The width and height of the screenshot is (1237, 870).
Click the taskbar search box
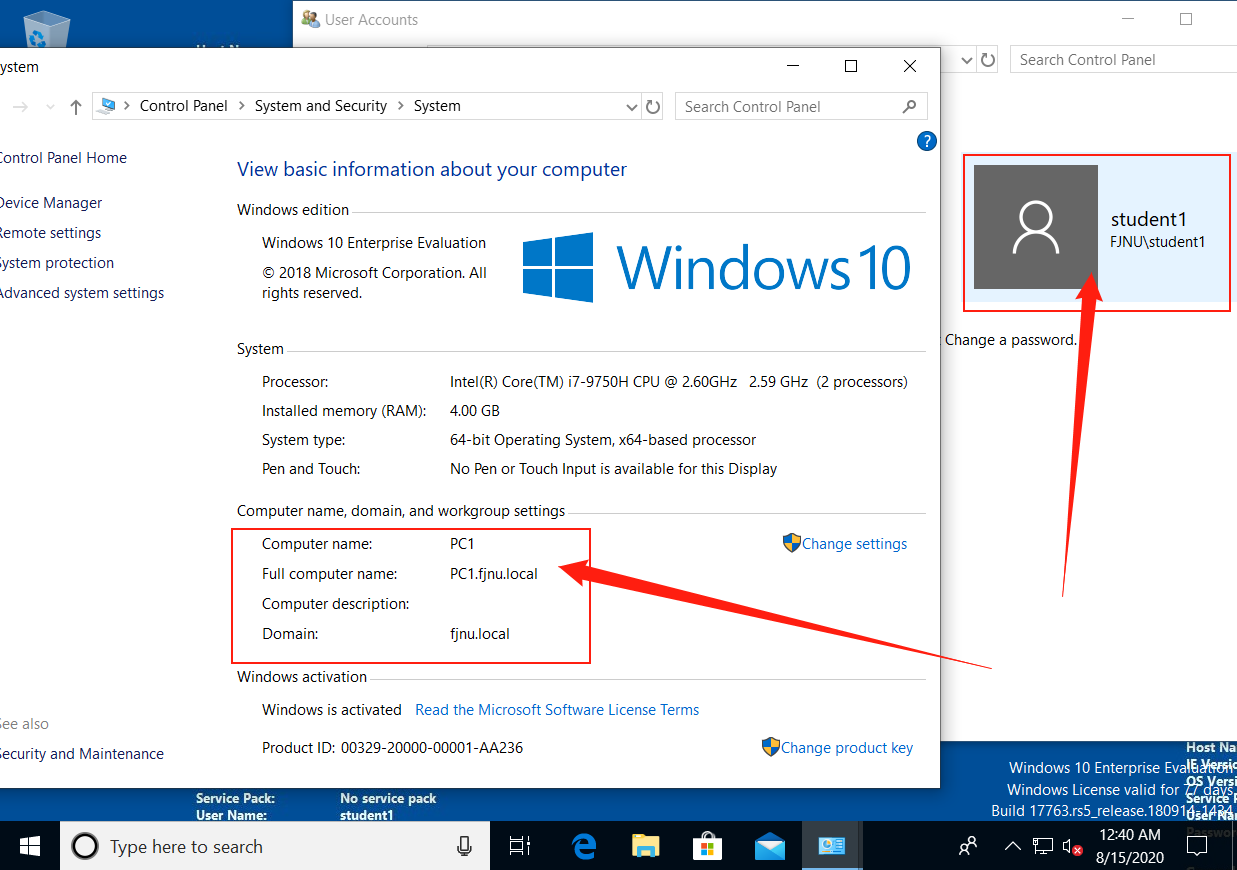tap(275, 846)
